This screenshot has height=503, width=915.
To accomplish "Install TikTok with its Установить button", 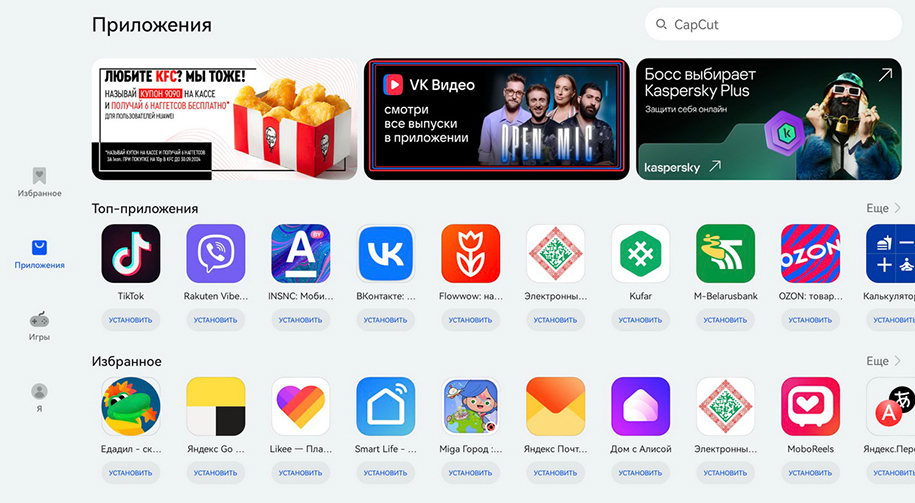I will pos(131,320).
